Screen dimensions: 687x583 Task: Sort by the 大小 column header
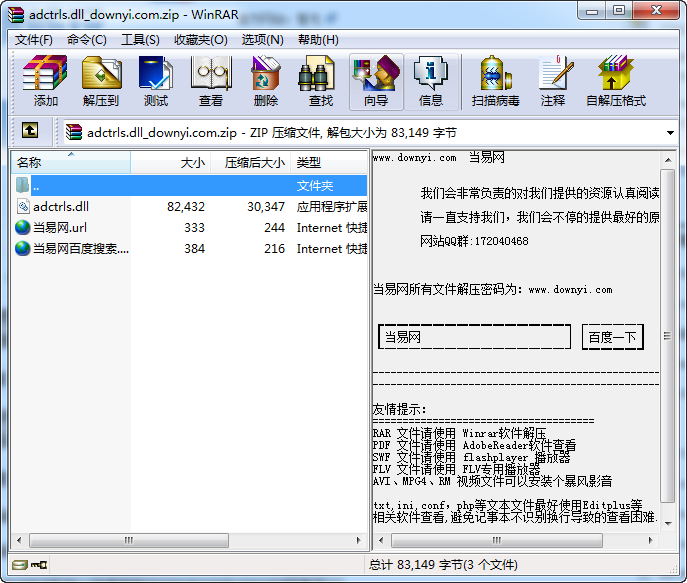coord(171,163)
